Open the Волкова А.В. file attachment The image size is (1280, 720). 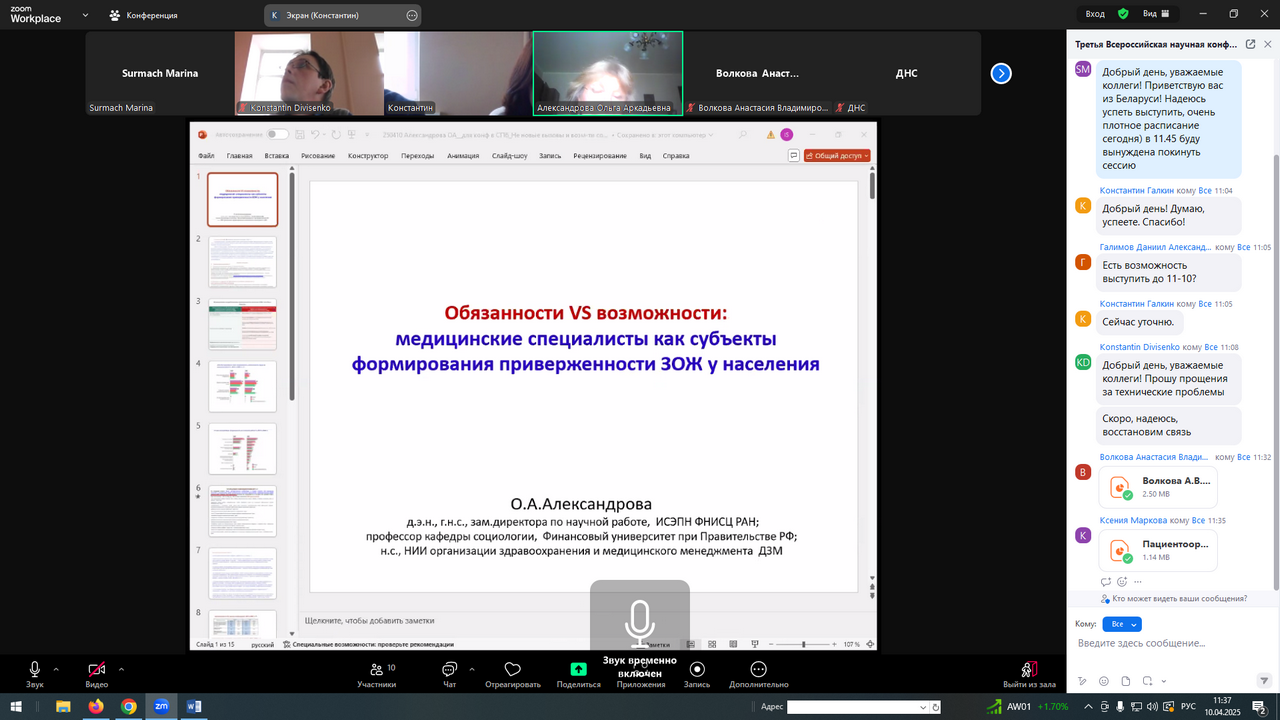pos(1159,487)
